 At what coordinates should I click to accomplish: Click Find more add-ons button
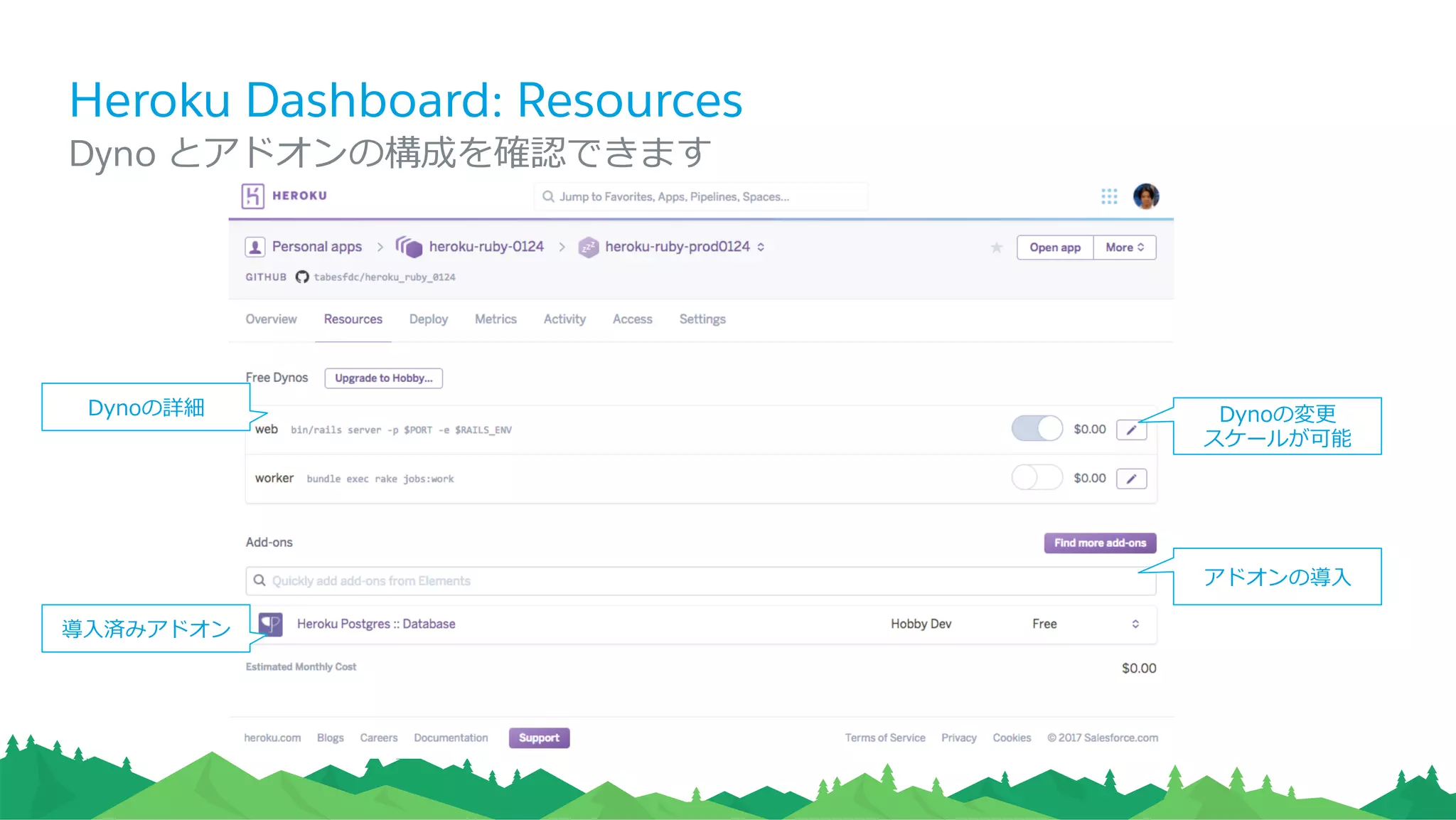tap(1100, 543)
